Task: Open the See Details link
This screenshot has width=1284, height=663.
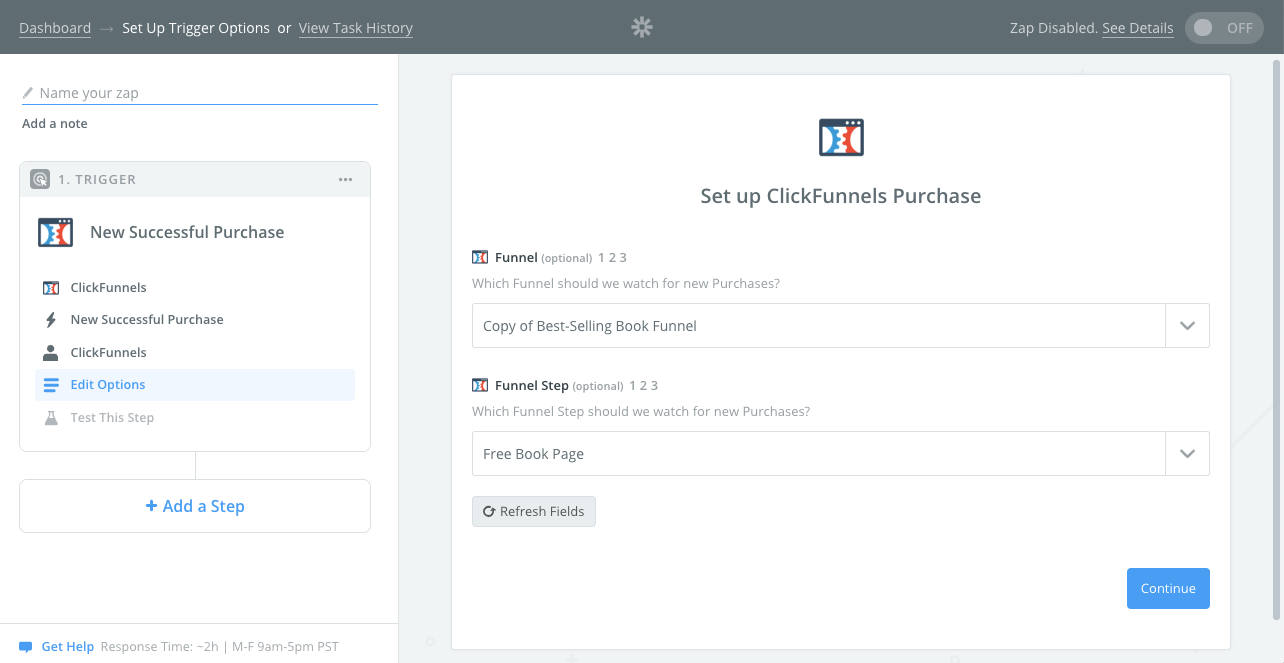Action: [x=1138, y=28]
